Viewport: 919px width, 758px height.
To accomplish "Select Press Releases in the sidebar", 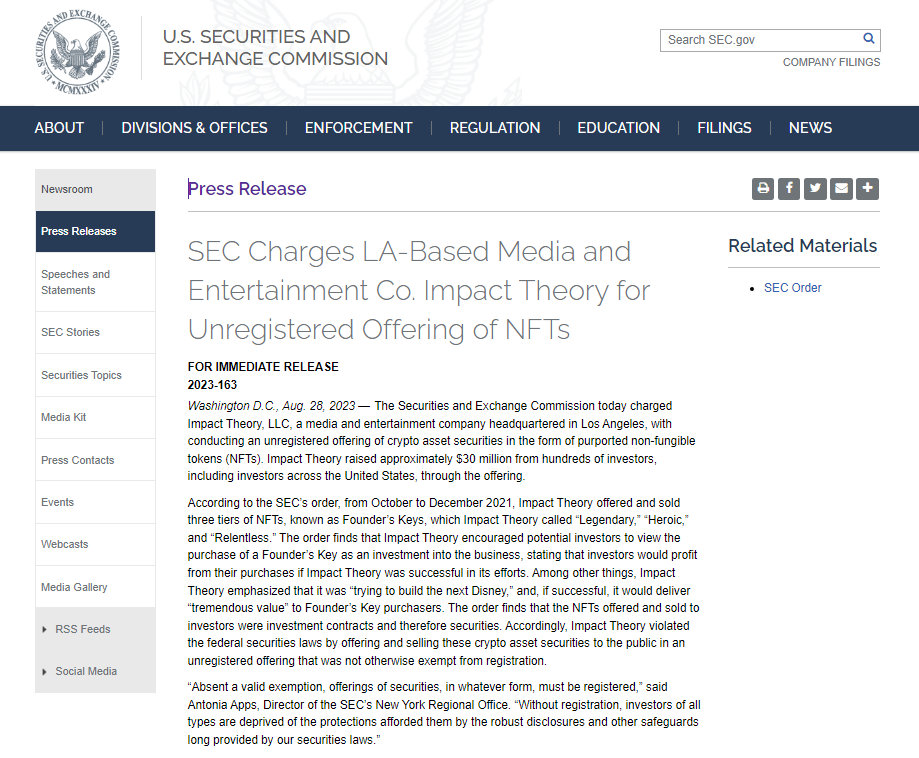I will tap(79, 231).
